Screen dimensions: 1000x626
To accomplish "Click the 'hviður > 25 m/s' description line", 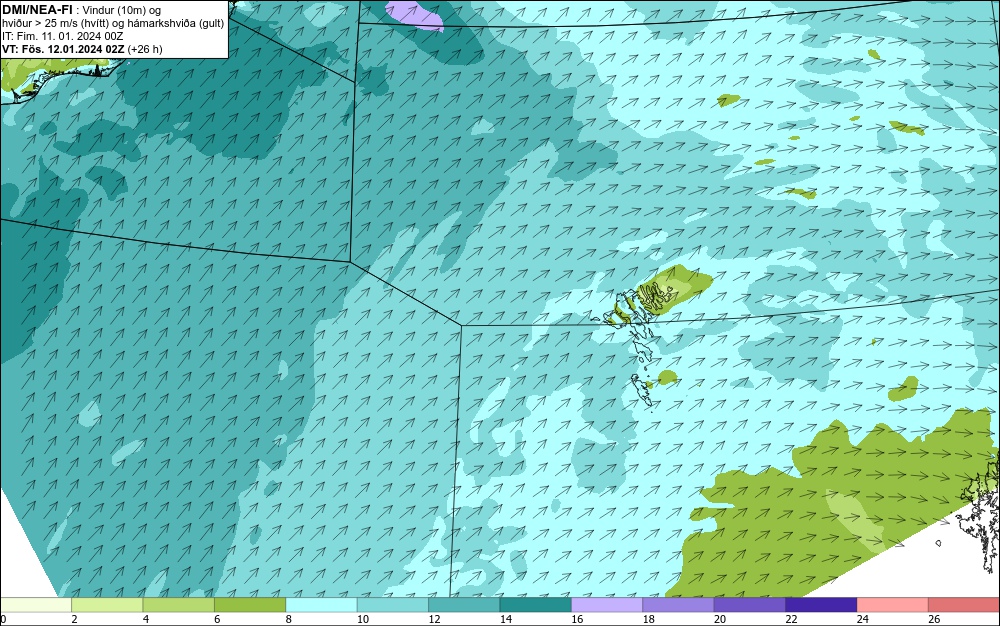I will tap(113, 24).
